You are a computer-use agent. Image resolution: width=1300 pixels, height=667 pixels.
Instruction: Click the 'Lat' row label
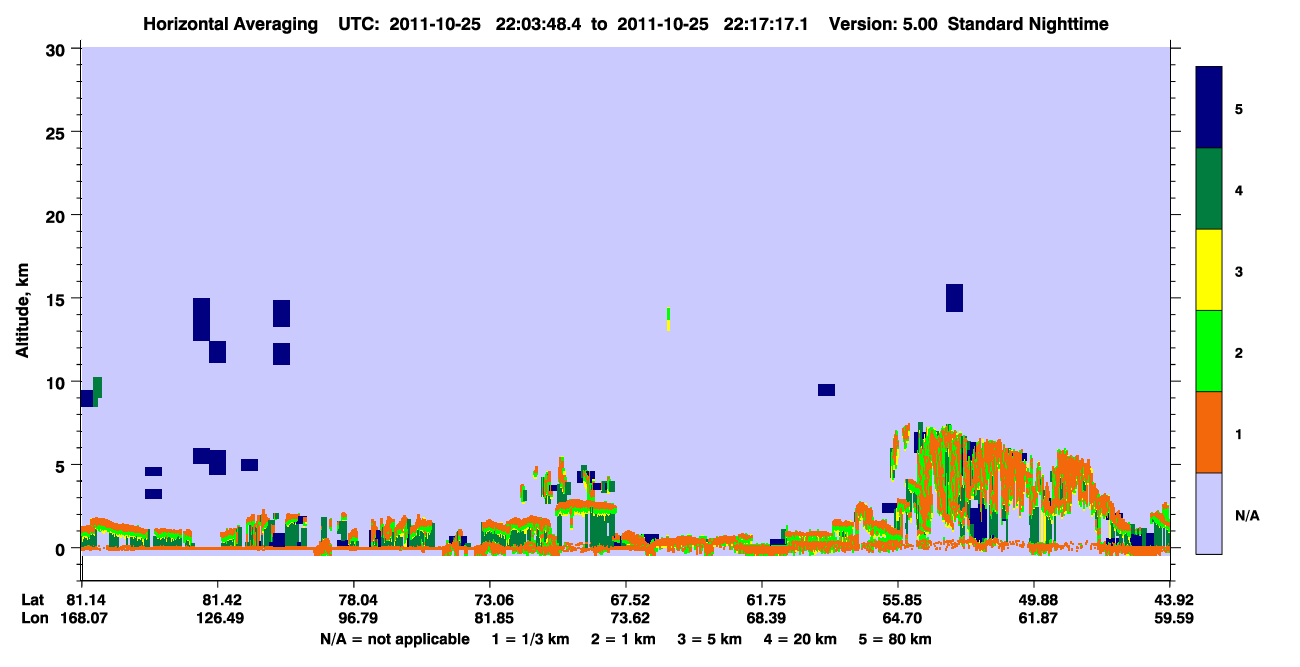(x=34, y=599)
